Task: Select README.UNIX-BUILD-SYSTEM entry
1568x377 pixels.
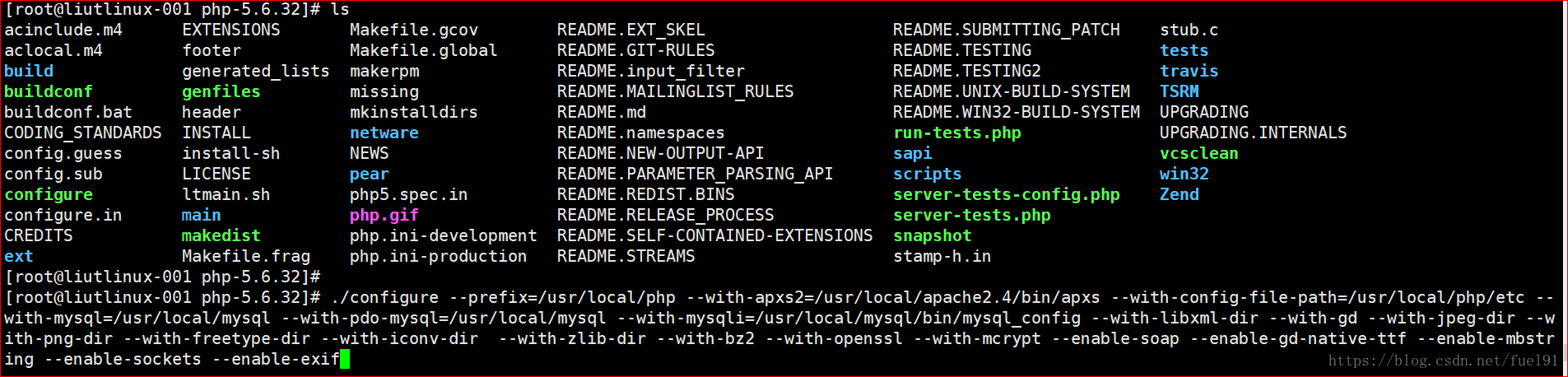Action: coord(1012,92)
